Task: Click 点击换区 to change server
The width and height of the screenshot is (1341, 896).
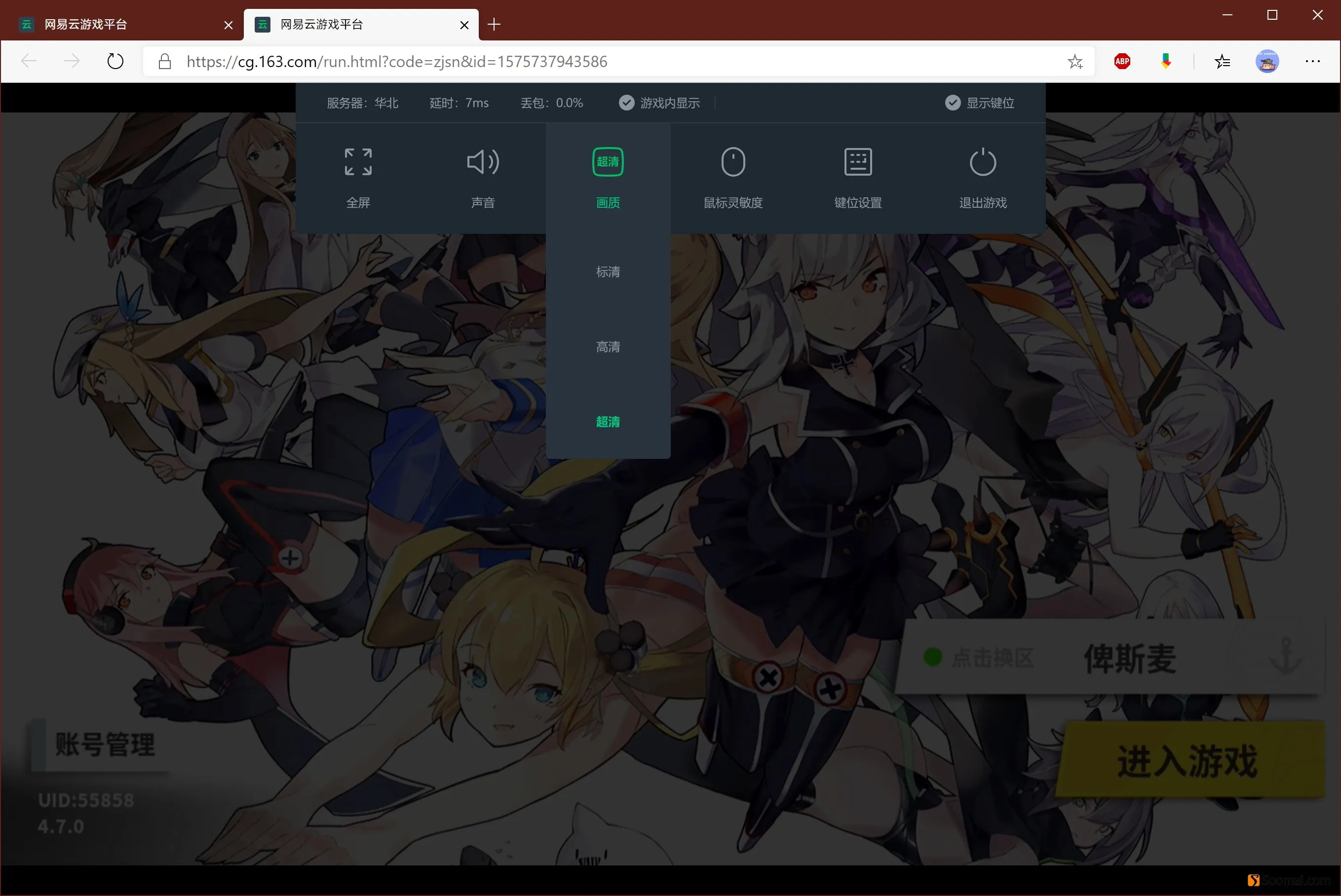Action: point(993,658)
